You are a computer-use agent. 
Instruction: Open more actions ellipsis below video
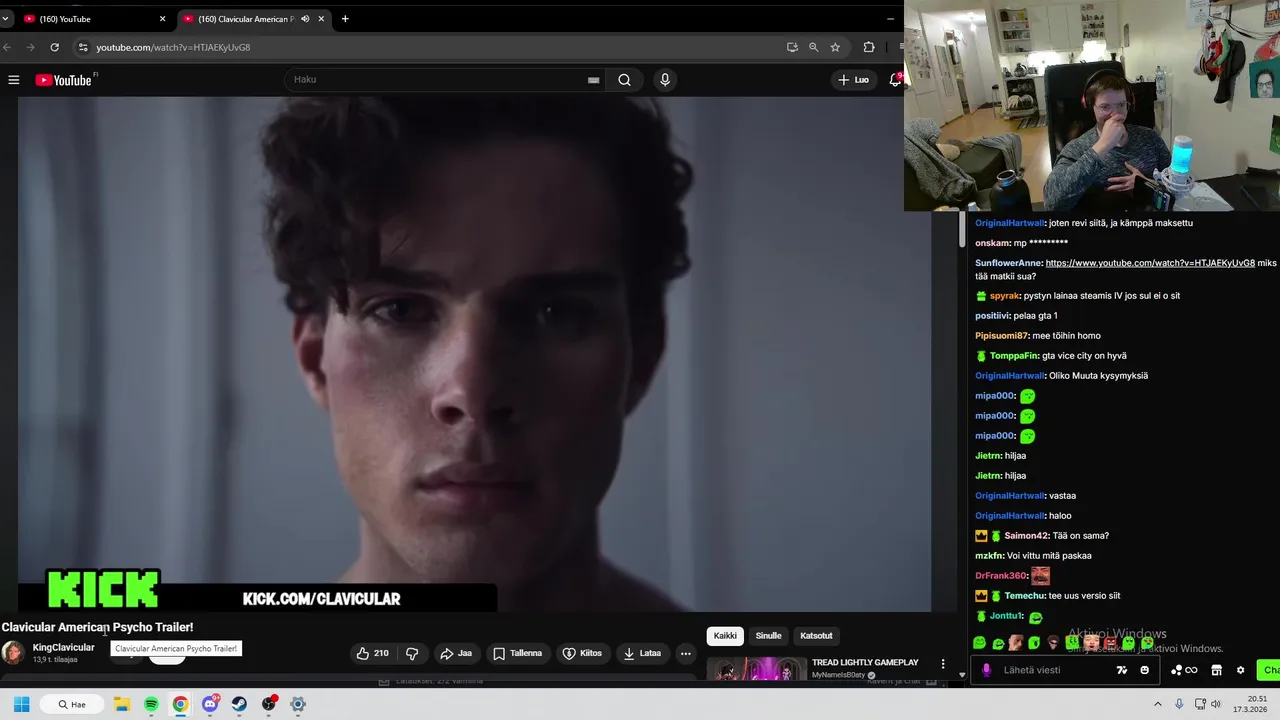click(686, 653)
